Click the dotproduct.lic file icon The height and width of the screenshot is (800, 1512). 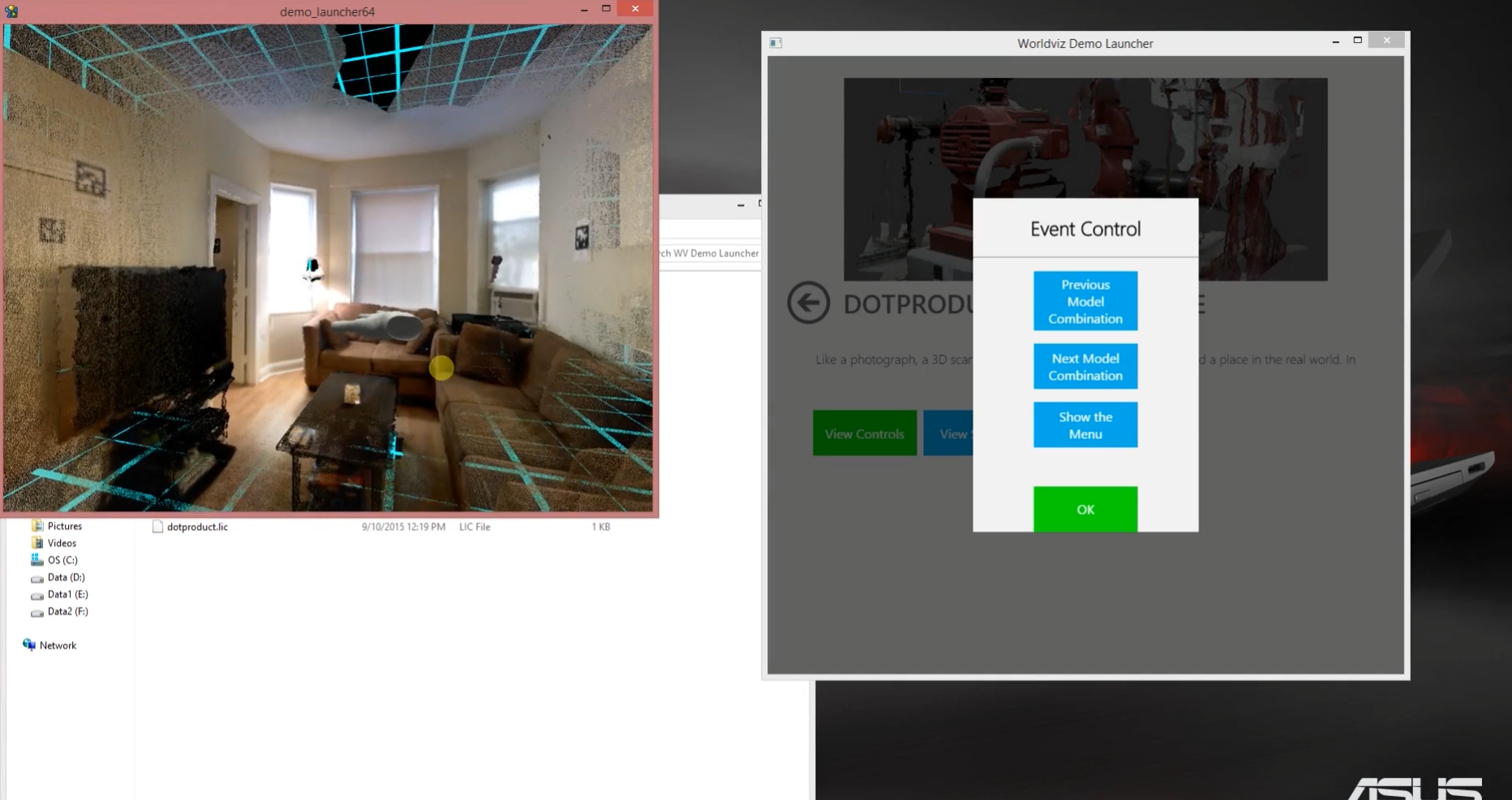[157, 527]
